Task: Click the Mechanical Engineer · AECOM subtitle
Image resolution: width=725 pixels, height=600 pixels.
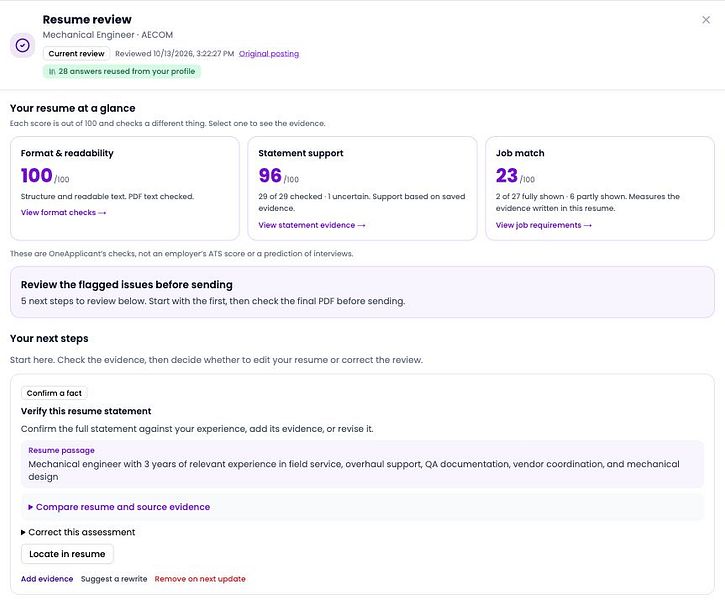Action: click(108, 35)
